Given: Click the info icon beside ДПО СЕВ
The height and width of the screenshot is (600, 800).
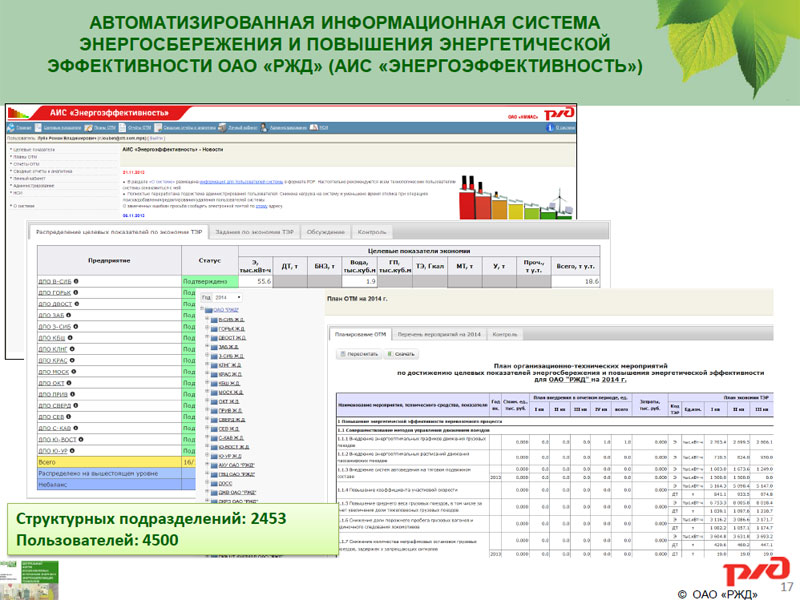Looking at the screenshot, I should 68,416.
